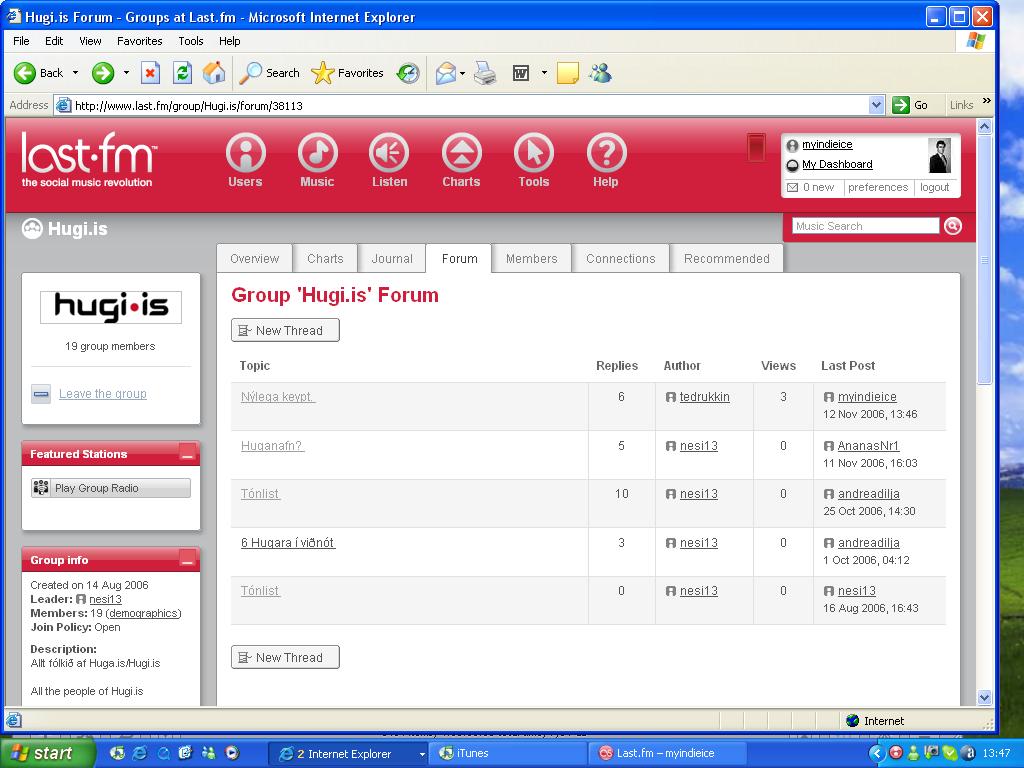Open the File menu
1024x768 pixels.
tap(21, 40)
